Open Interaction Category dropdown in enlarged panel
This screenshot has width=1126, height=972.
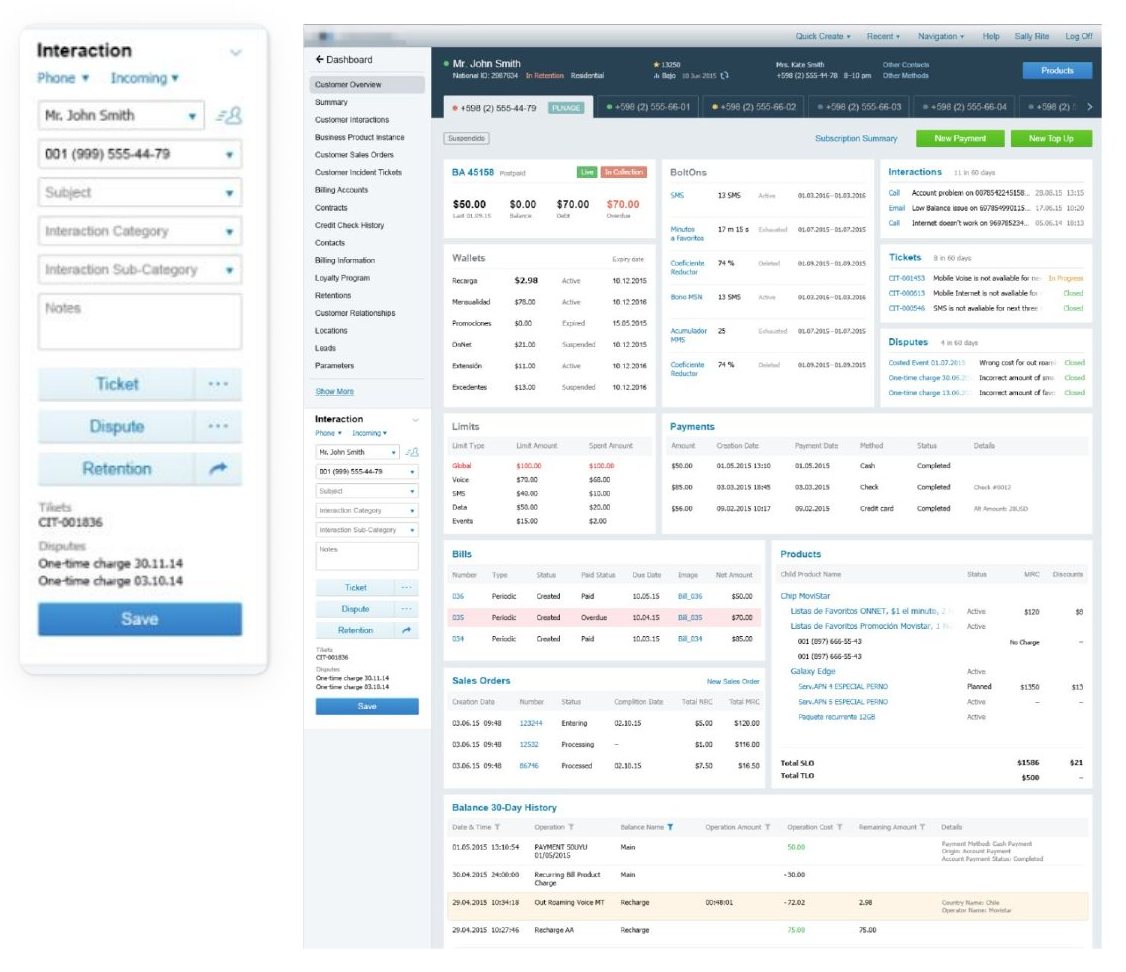pyautogui.click(x=139, y=231)
